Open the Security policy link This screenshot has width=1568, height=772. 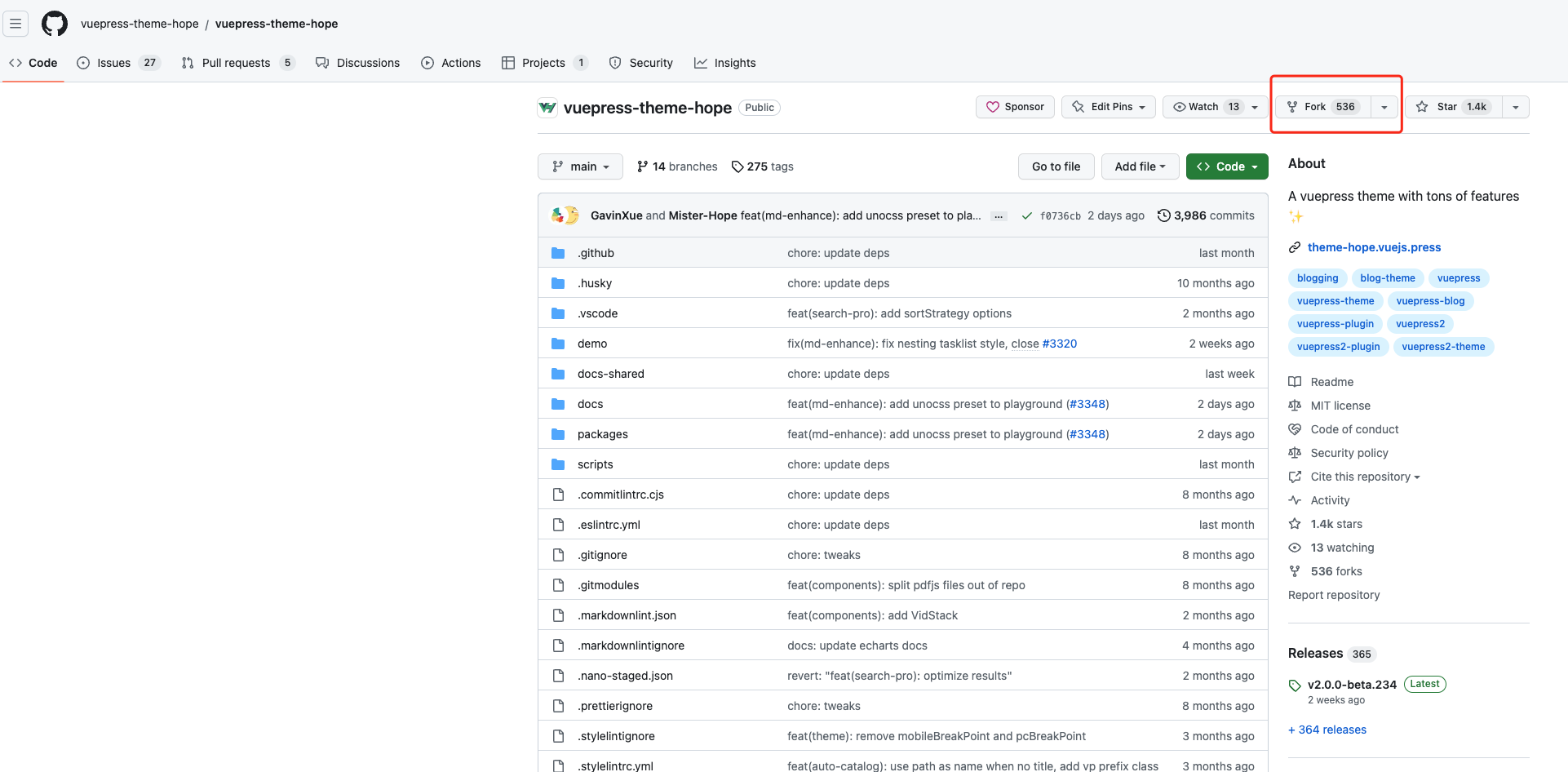point(1349,453)
